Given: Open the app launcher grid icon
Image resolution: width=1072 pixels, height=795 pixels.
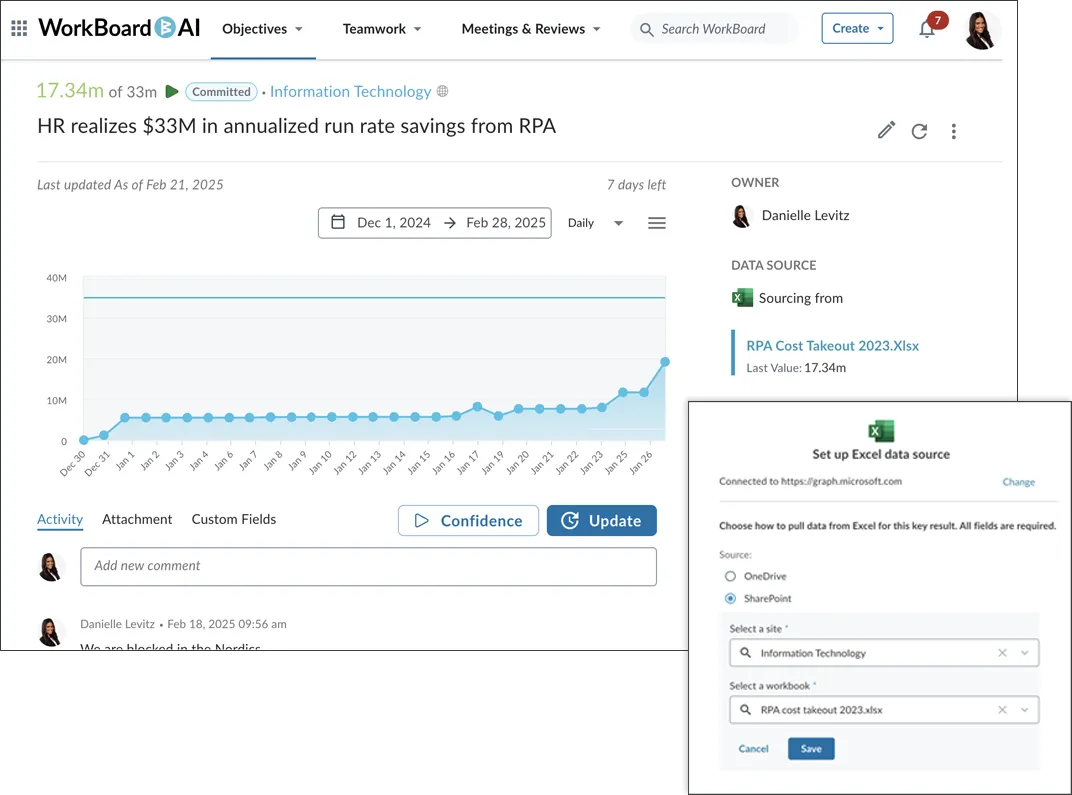Looking at the screenshot, I should 19,29.
